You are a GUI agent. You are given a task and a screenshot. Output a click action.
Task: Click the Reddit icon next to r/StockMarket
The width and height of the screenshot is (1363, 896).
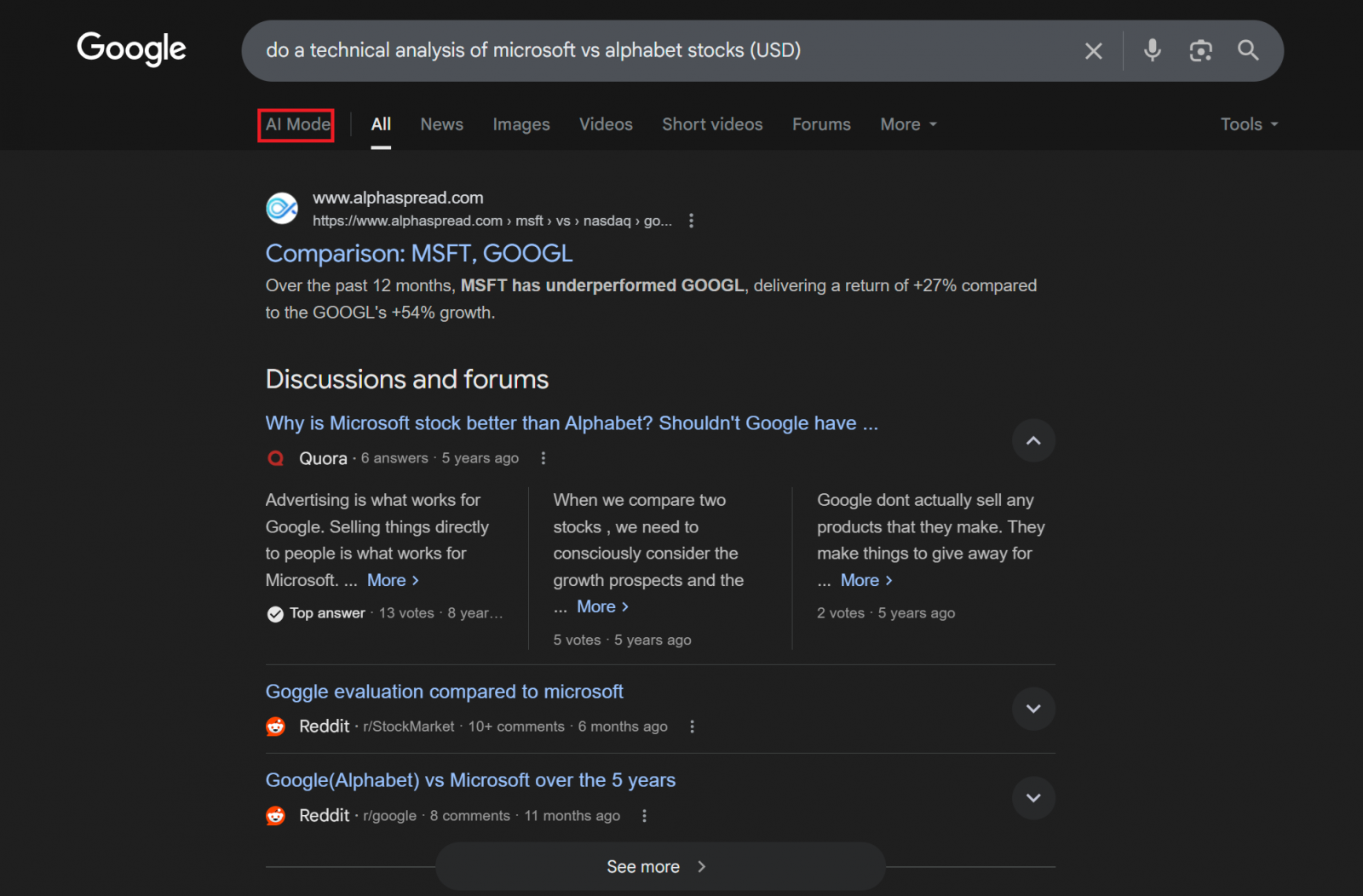pyautogui.click(x=275, y=727)
